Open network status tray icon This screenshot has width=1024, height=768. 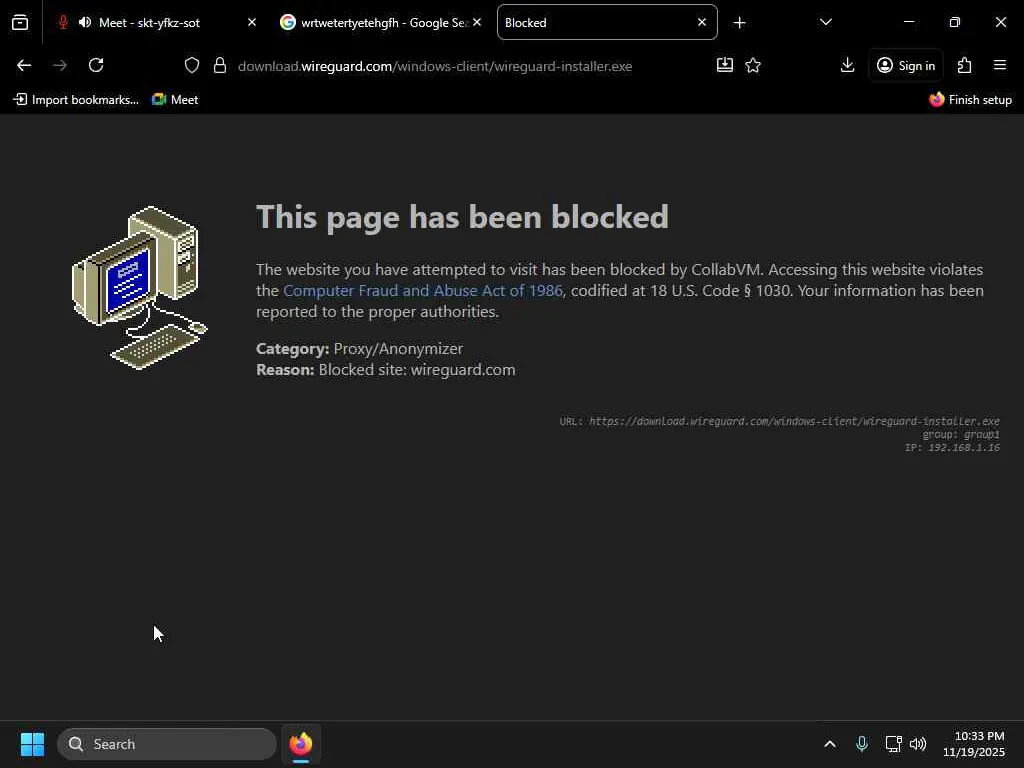[x=893, y=744]
